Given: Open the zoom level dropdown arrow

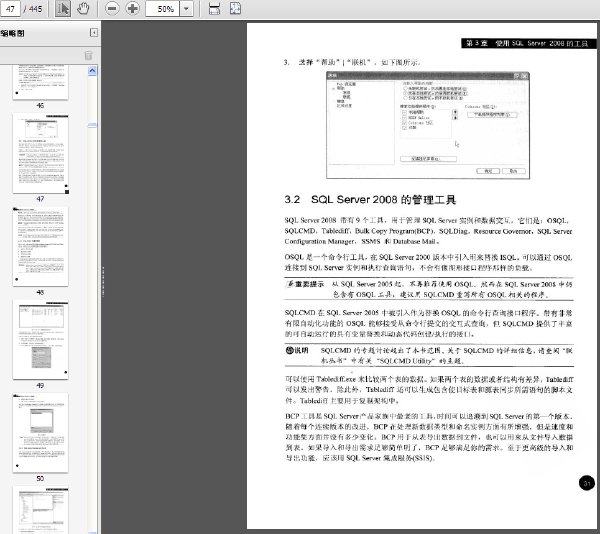Looking at the screenshot, I should click(186, 8).
